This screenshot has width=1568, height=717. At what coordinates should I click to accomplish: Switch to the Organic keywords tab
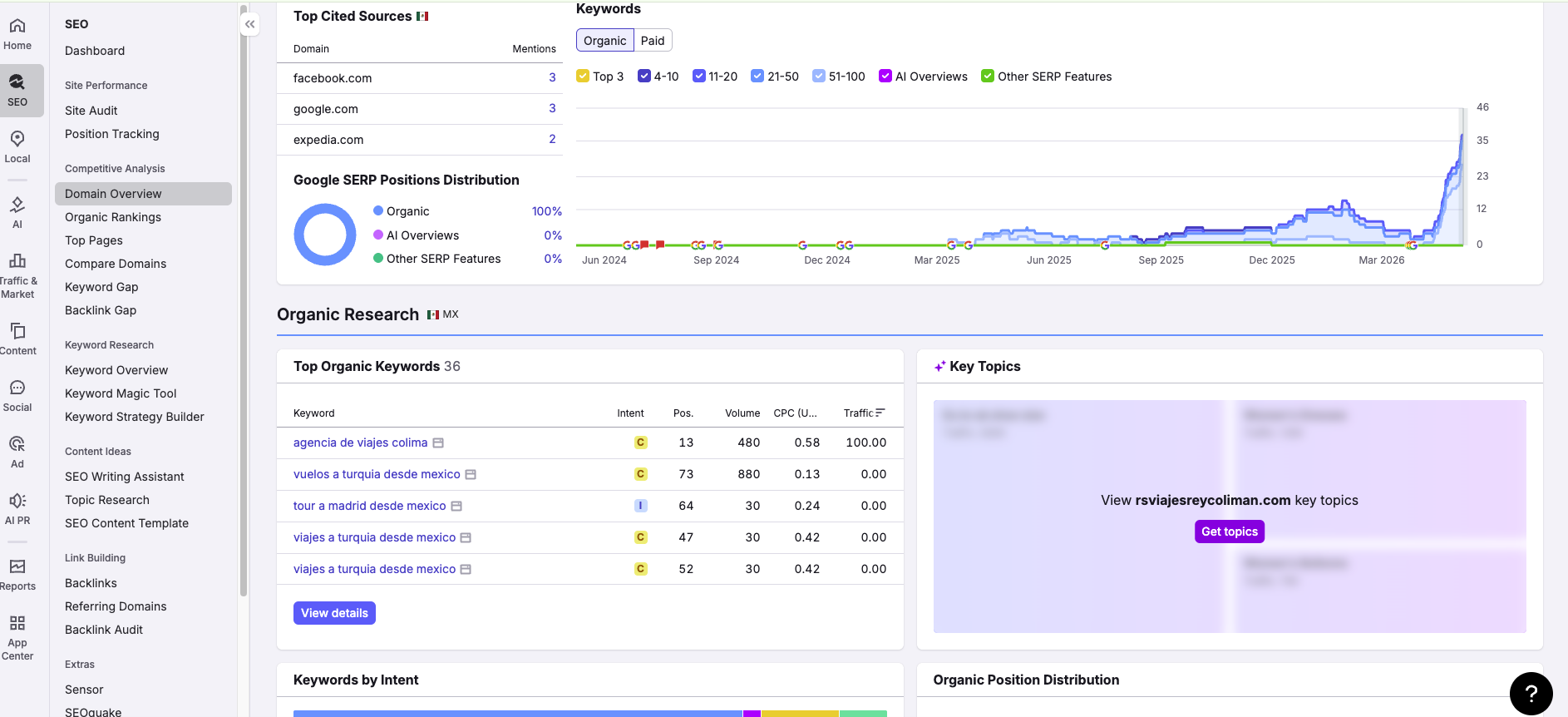(605, 40)
